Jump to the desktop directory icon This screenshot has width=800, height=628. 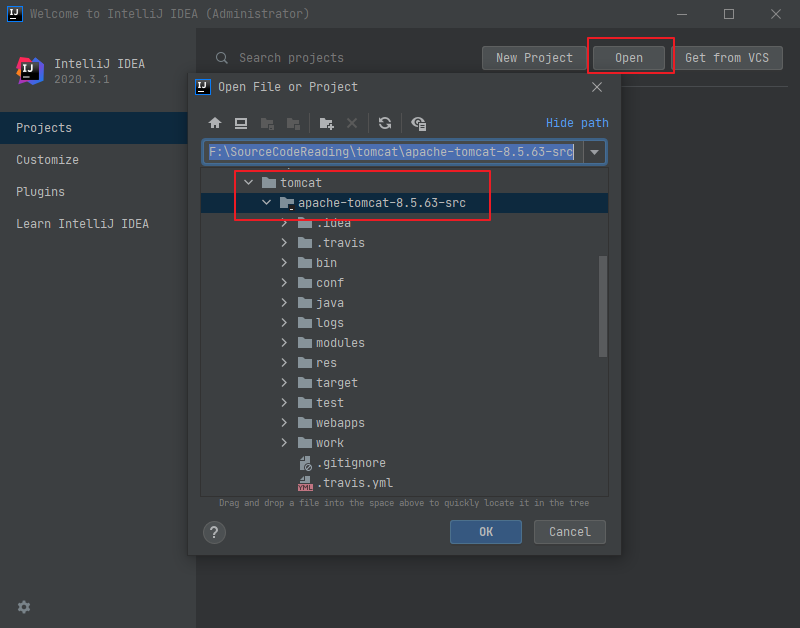pos(241,123)
